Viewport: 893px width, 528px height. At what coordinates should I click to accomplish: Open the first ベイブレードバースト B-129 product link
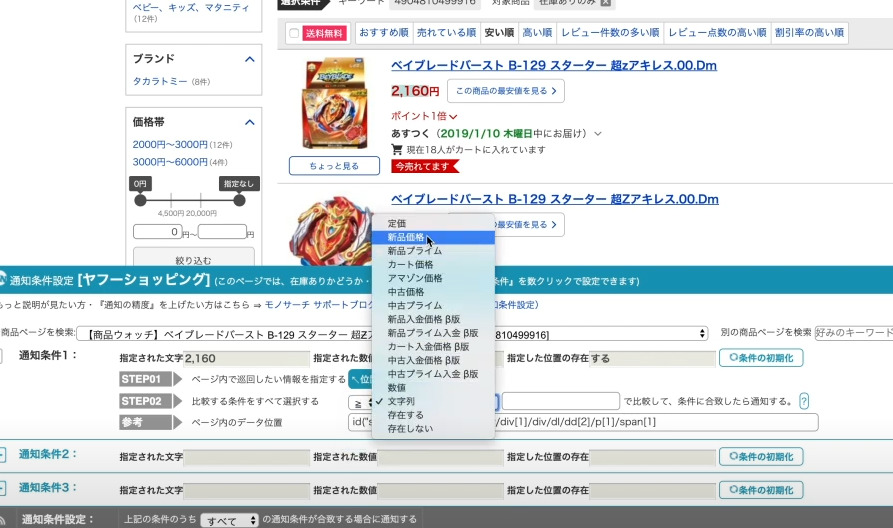pos(553,66)
